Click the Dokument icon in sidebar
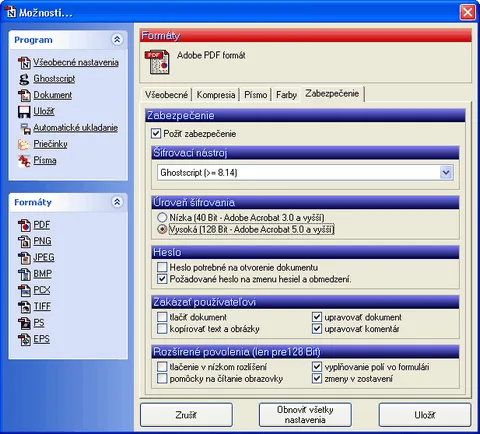Image resolution: width=480 pixels, height=434 pixels. [24, 95]
